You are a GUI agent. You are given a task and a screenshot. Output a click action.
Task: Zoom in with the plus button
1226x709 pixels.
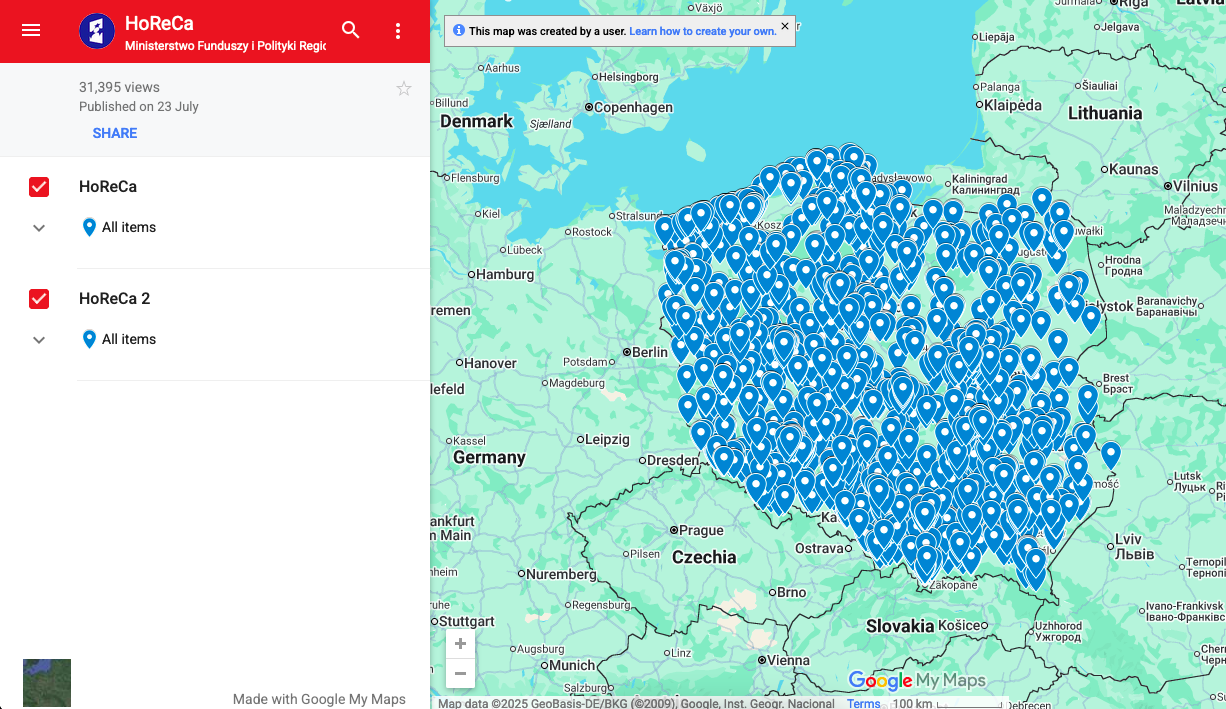pos(460,644)
